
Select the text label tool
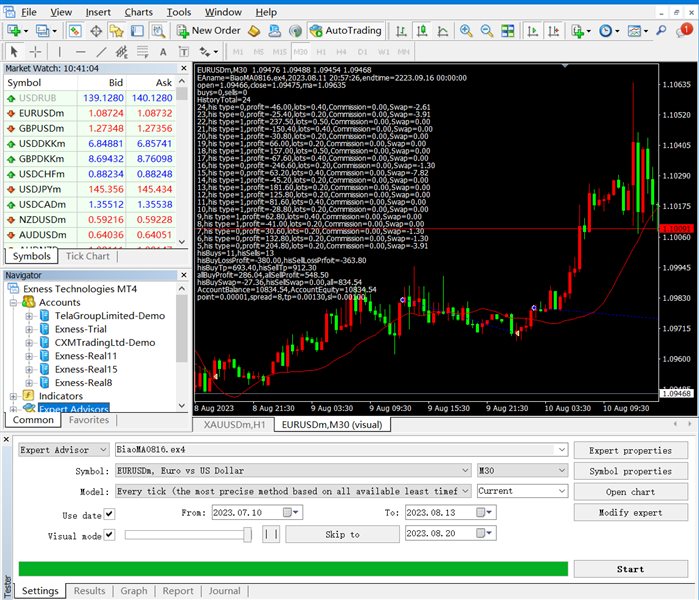point(163,52)
